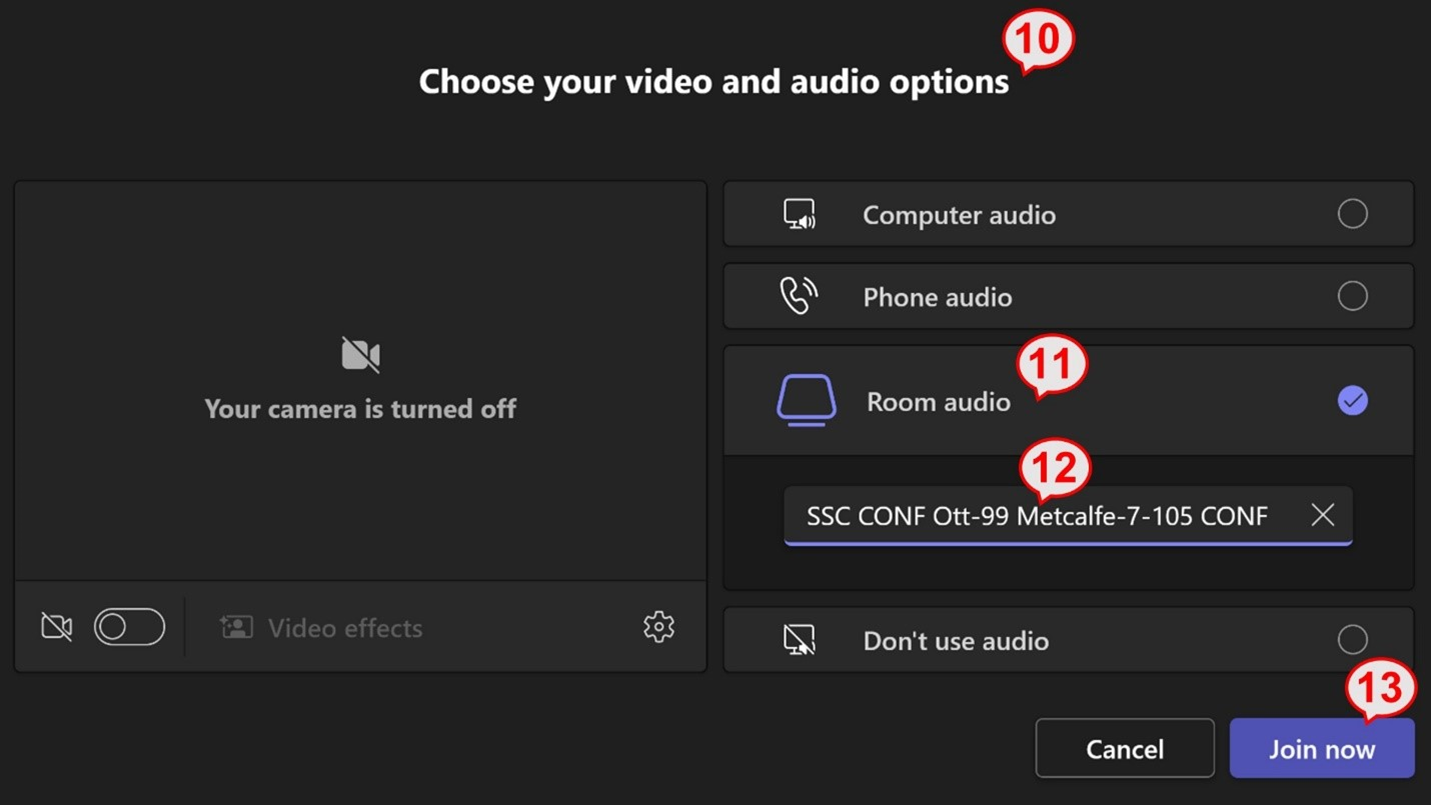Click the Video effects icon
The height and width of the screenshot is (805, 1431).
tap(236, 627)
